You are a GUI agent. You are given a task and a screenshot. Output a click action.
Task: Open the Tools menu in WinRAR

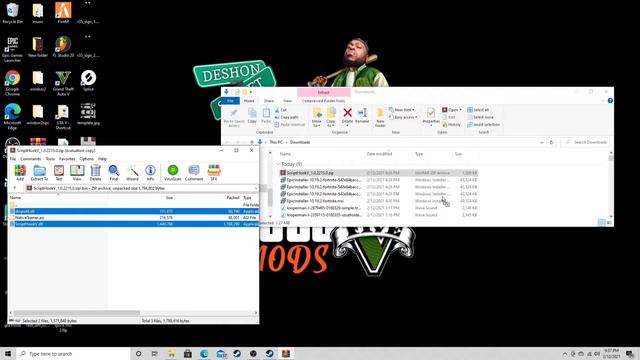coord(50,159)
